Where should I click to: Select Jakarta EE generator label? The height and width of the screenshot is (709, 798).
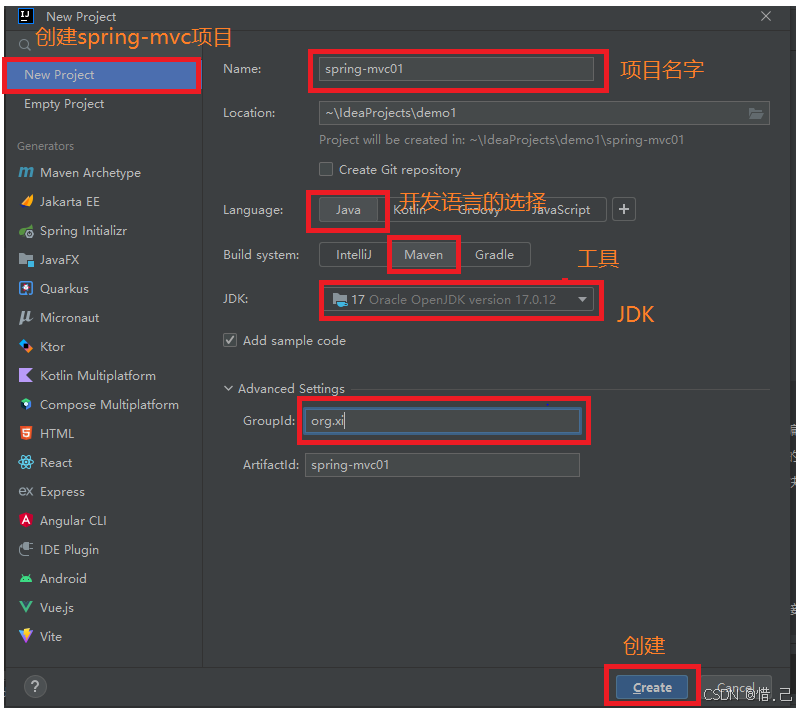[x=70, y=202]
